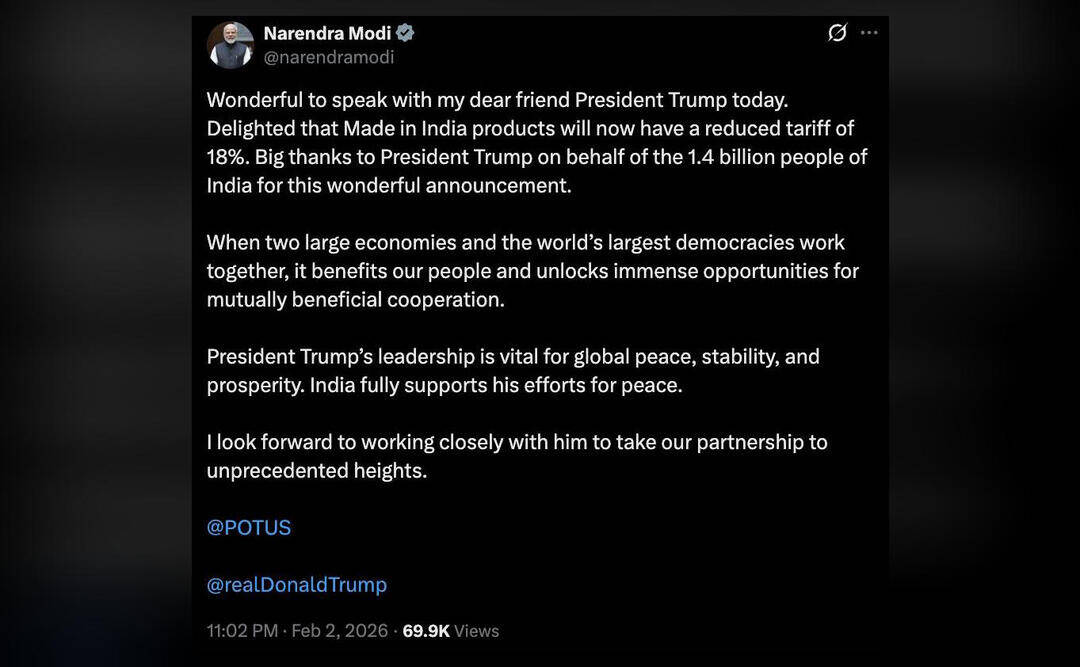Click the word Views beside the count
This screenshot has width=1080, height=667.
click(x=475, y=630)
